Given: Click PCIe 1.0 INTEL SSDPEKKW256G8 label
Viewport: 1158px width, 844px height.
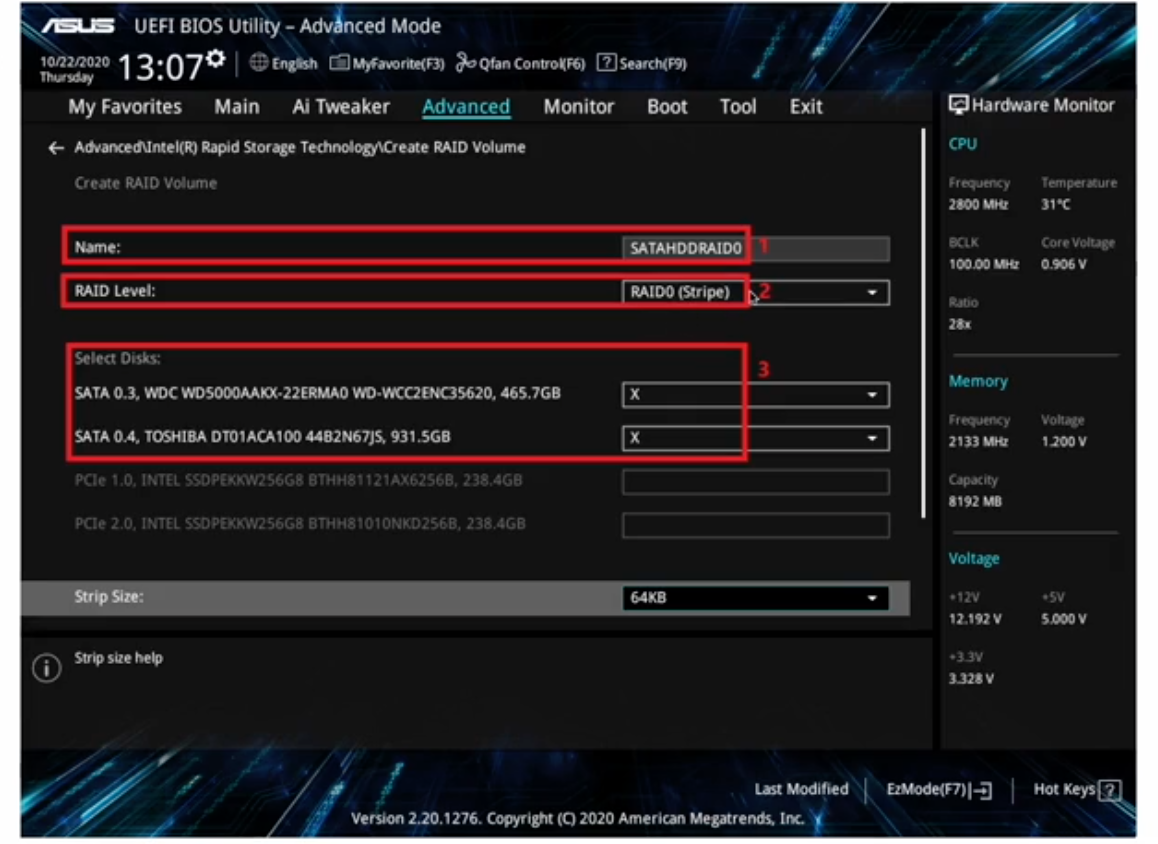Looking at the screenshot, I should [298, 481].
